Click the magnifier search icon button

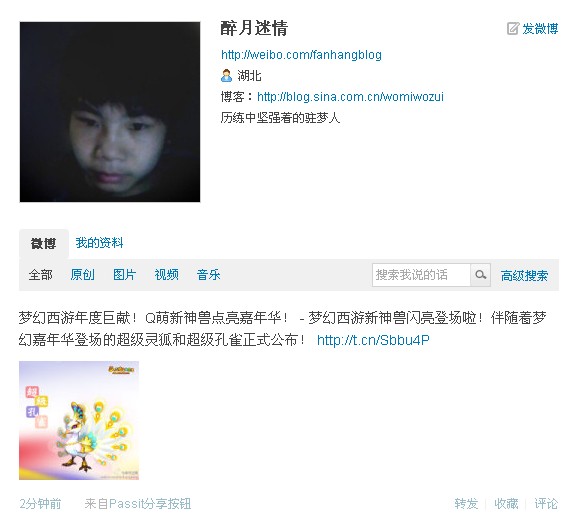tap(480, 275)
